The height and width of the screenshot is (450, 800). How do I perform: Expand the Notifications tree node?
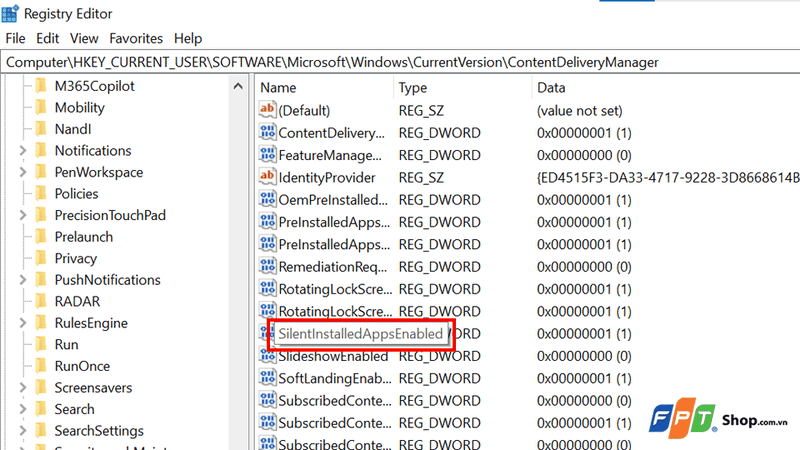point(23,151)
